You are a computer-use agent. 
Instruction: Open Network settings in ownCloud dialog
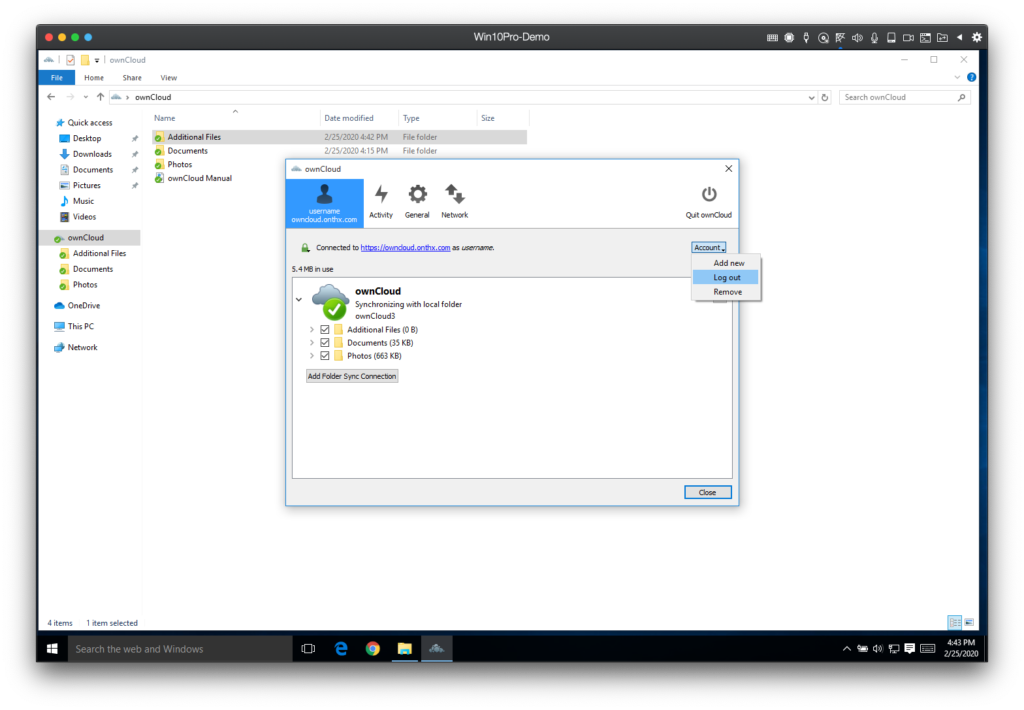click(x=455, y=202)
